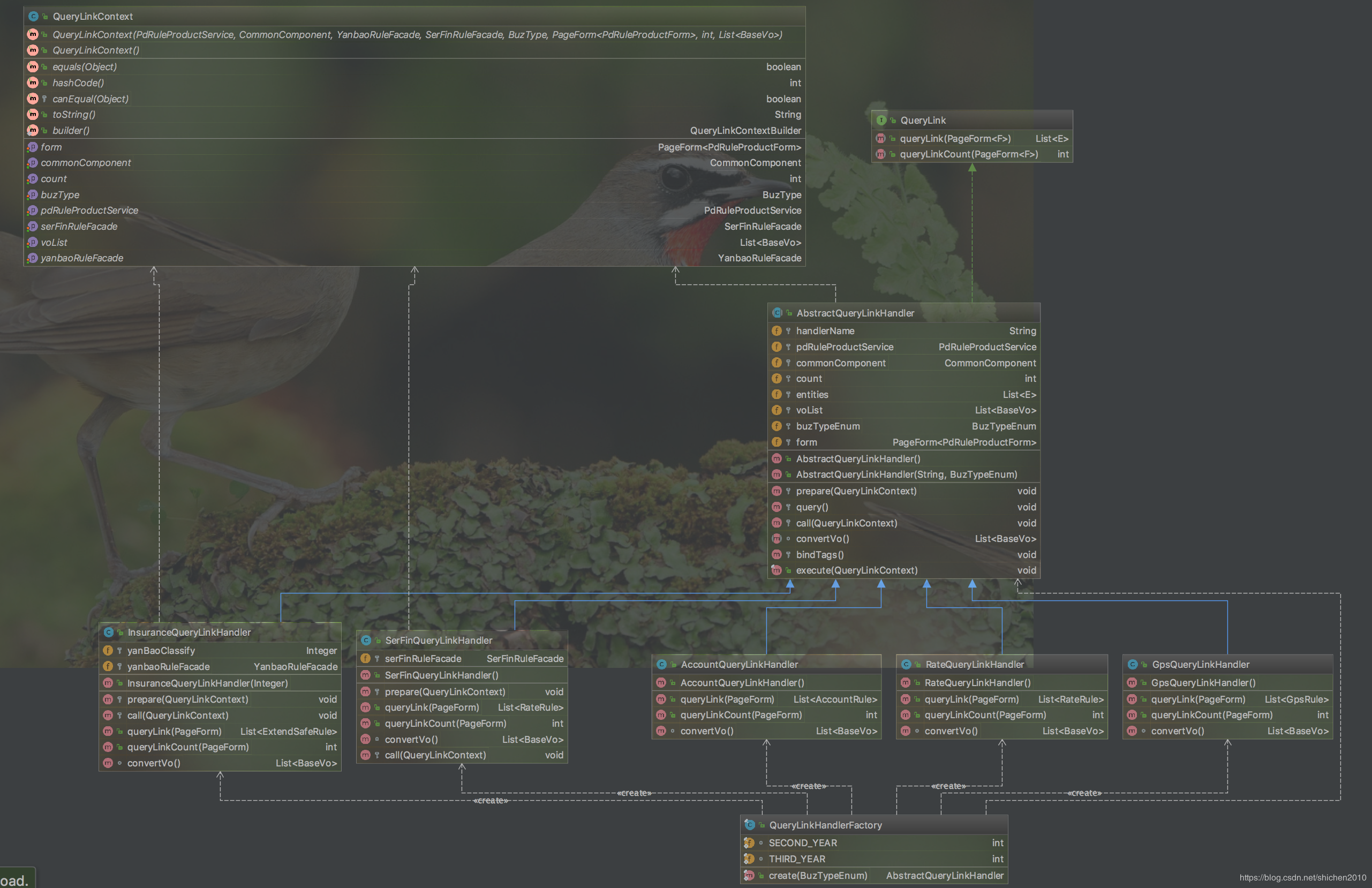The width and height of the screenshot is (1372, 888).
Task: Select the InsuranceQueryLinkHandler node header
Action: tap(189, 632)
